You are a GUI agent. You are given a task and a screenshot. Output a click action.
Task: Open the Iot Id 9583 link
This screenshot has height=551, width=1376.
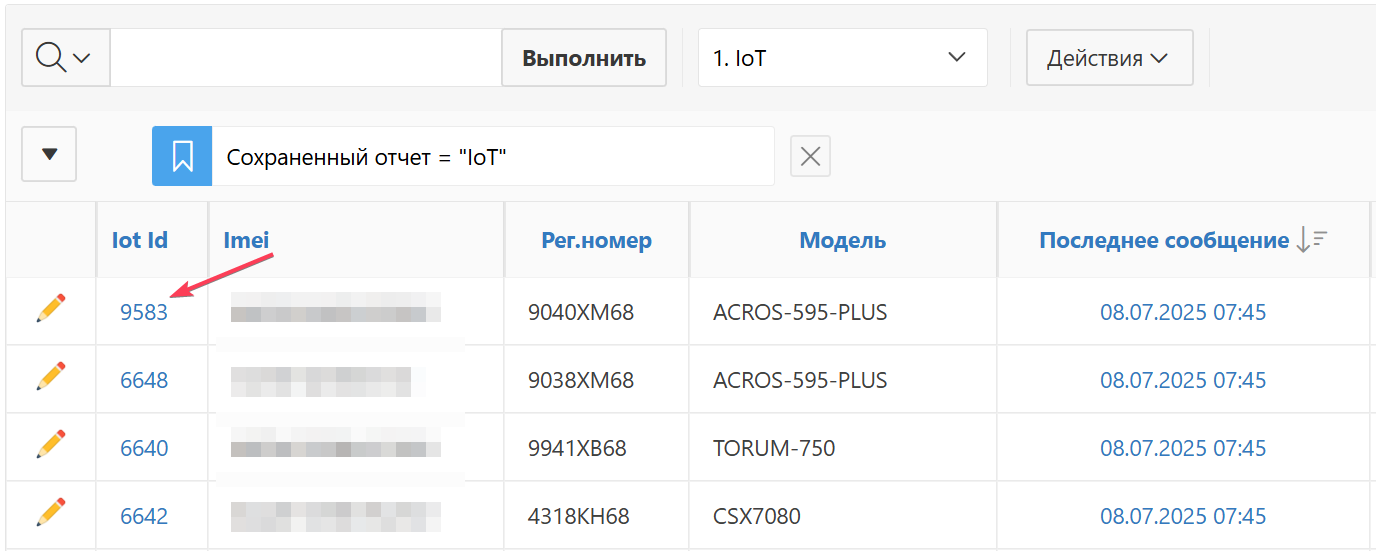pos(144,312)
